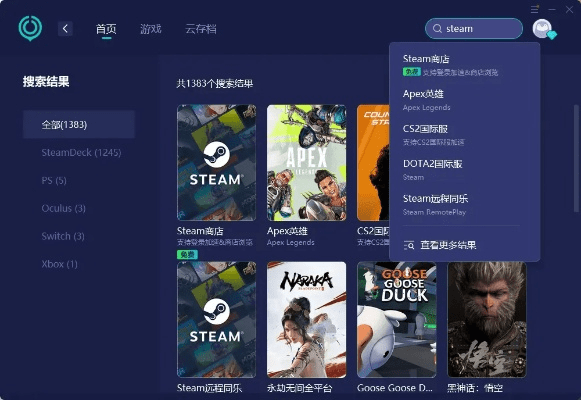
Task: Open the Counter-Strike orange cover
Action: click(x=373, y=163)
